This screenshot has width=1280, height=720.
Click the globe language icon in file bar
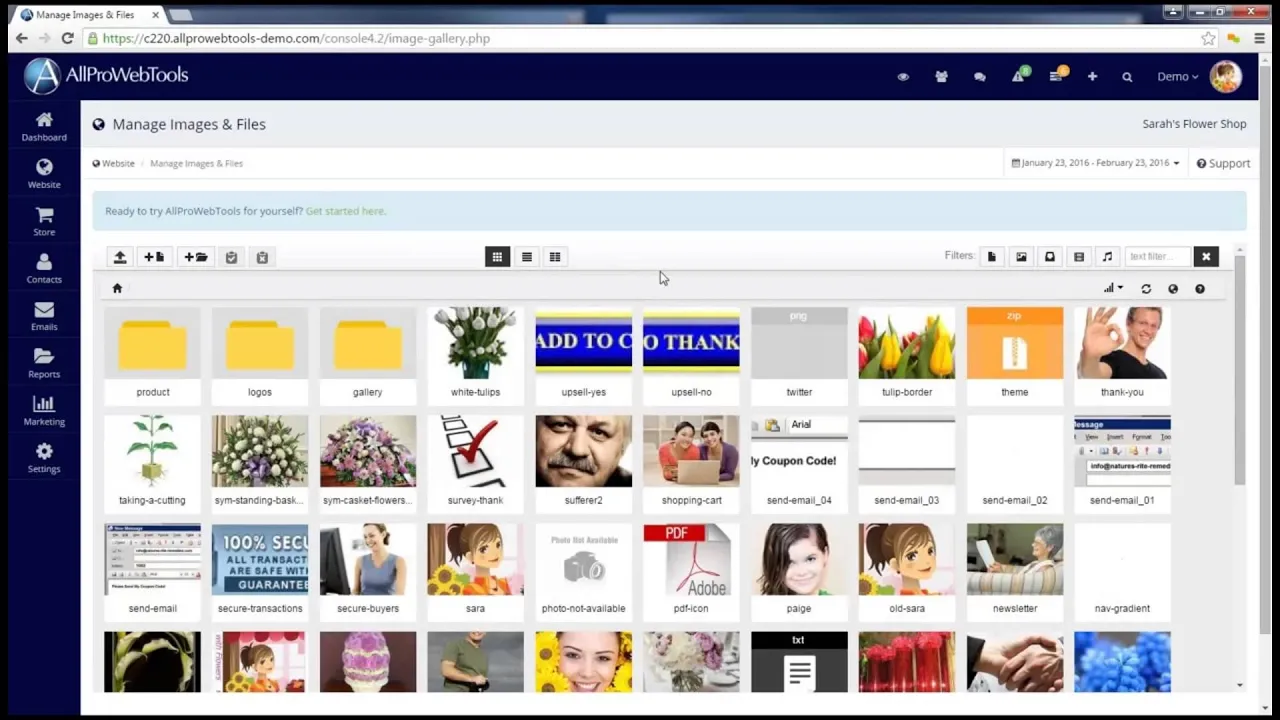[1173, 289]
